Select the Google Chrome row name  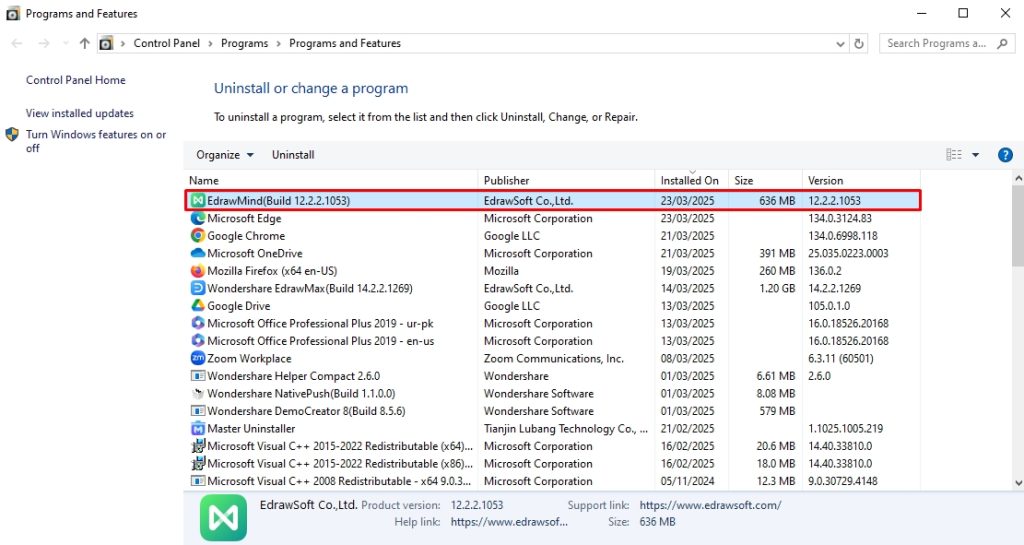click(246, 236)
